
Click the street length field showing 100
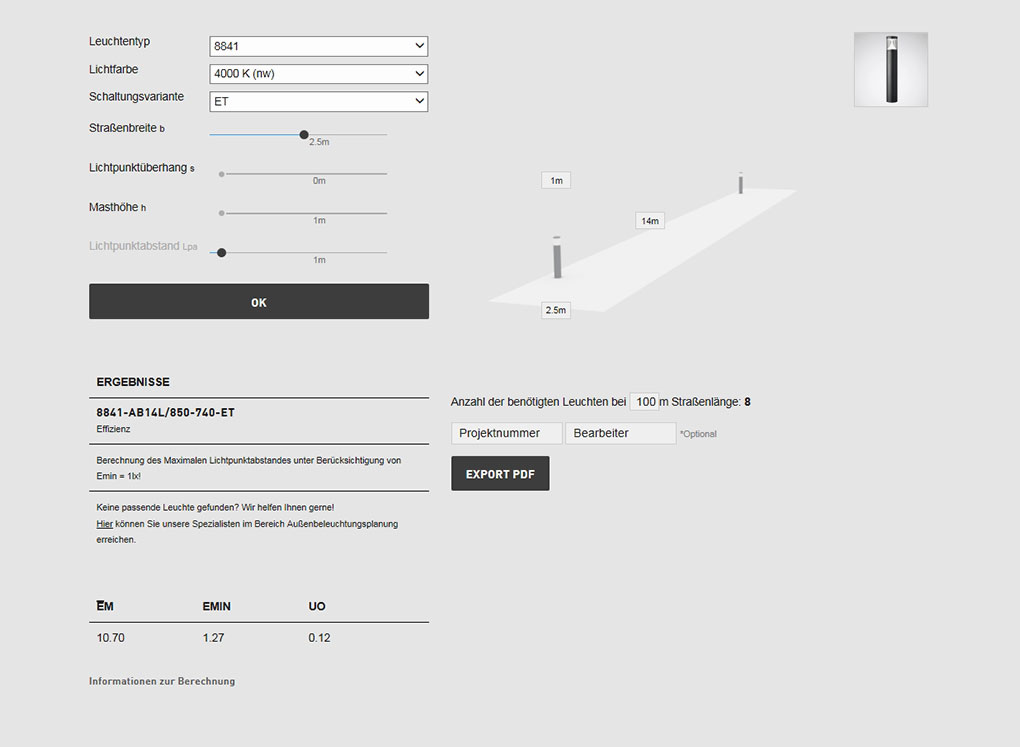[645, 402]
